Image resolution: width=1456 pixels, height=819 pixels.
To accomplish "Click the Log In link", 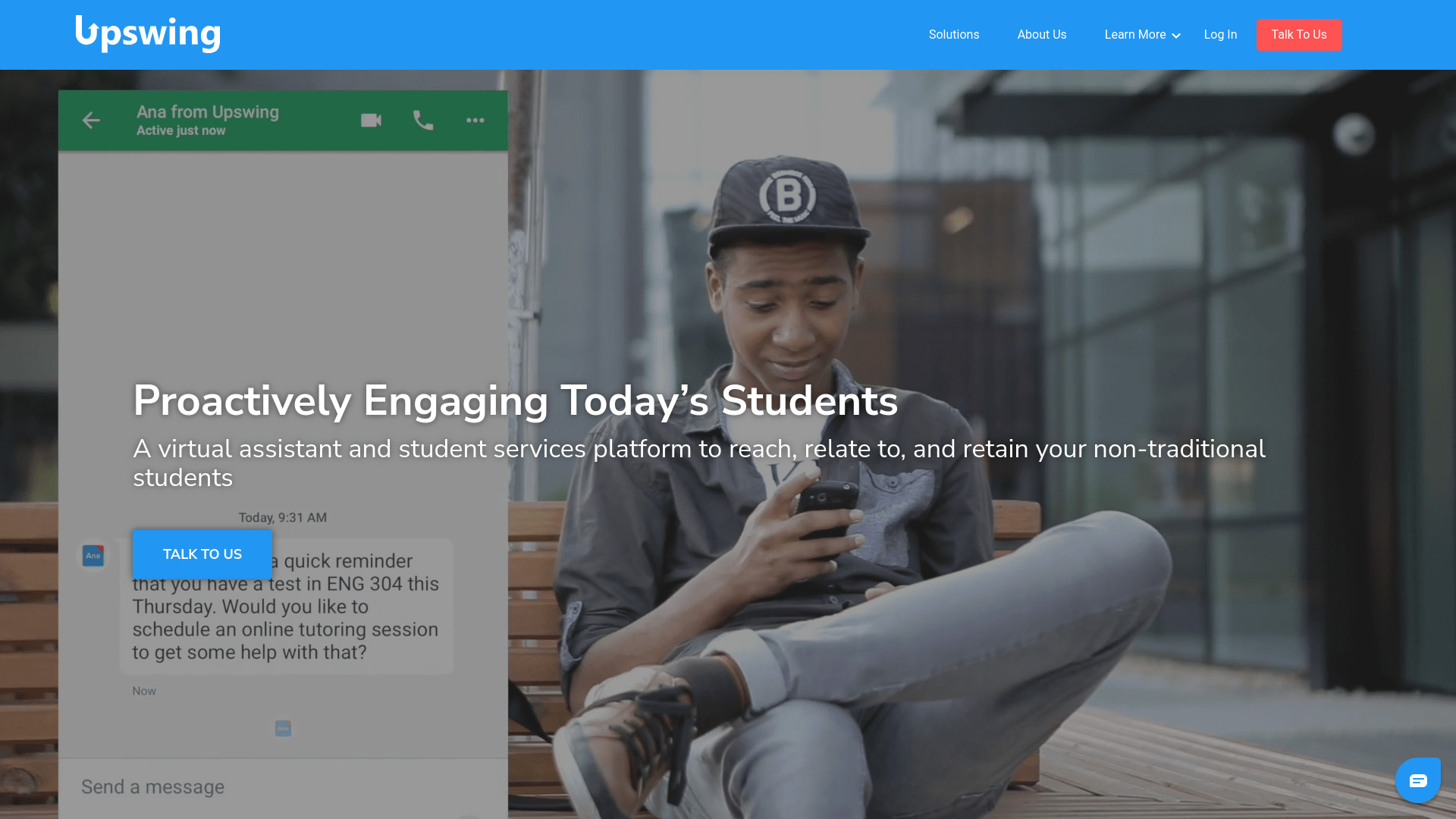I will pos(1220,35).
